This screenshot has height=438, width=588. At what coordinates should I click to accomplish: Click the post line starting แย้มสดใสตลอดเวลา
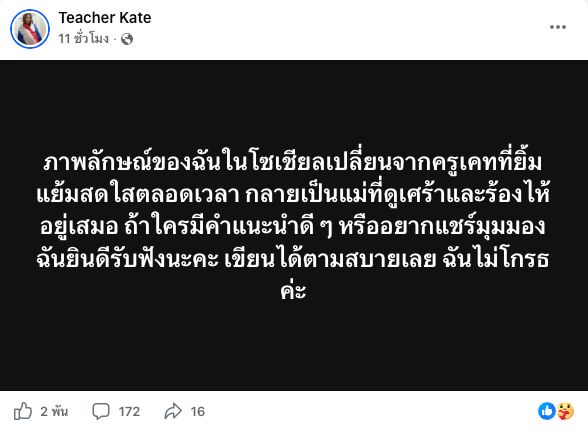tap(293, 195)
